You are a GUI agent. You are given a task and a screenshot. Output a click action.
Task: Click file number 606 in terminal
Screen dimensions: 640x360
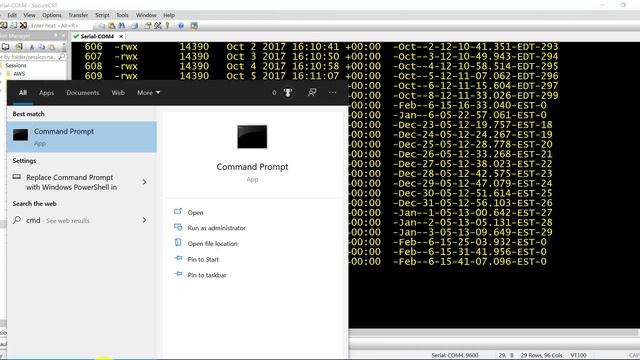click(93, 47)
